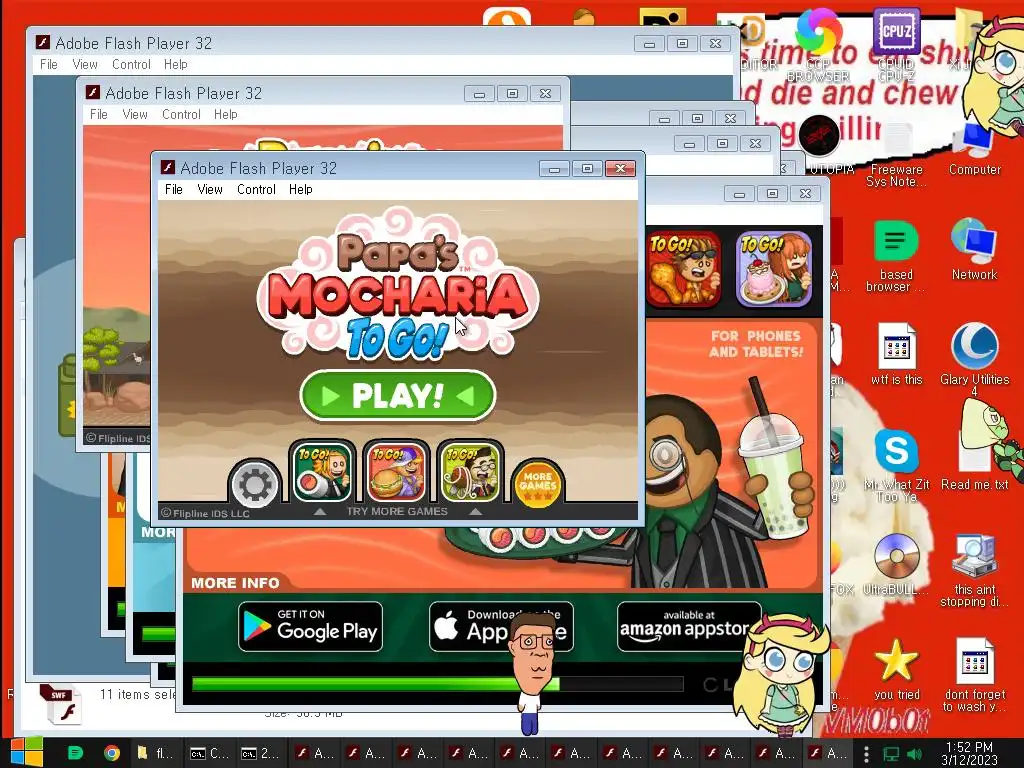
Task: Open Google Chrome from the taskbar
Action: 112,753
